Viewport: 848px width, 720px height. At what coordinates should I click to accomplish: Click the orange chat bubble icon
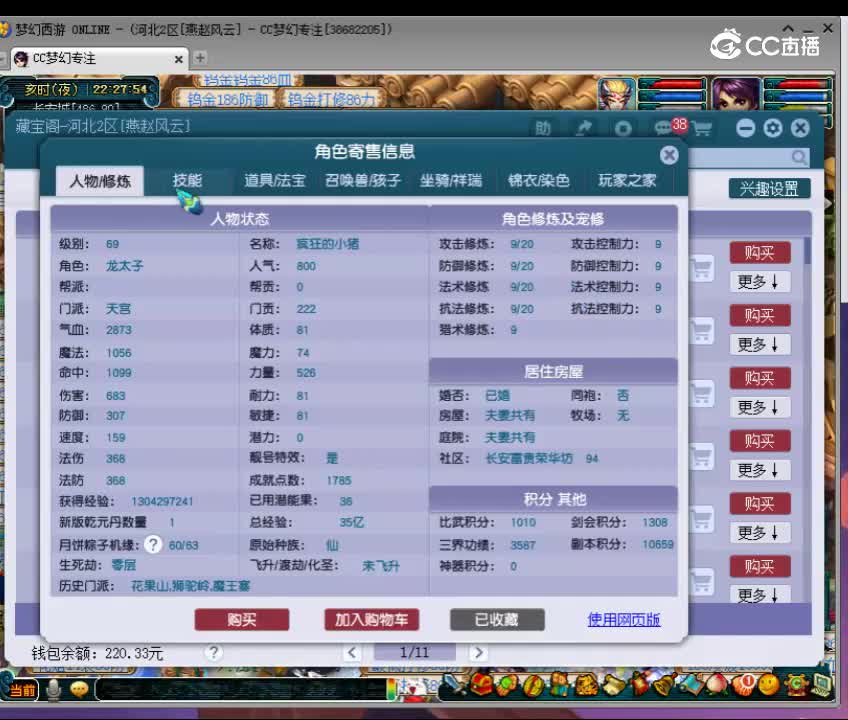80,689
